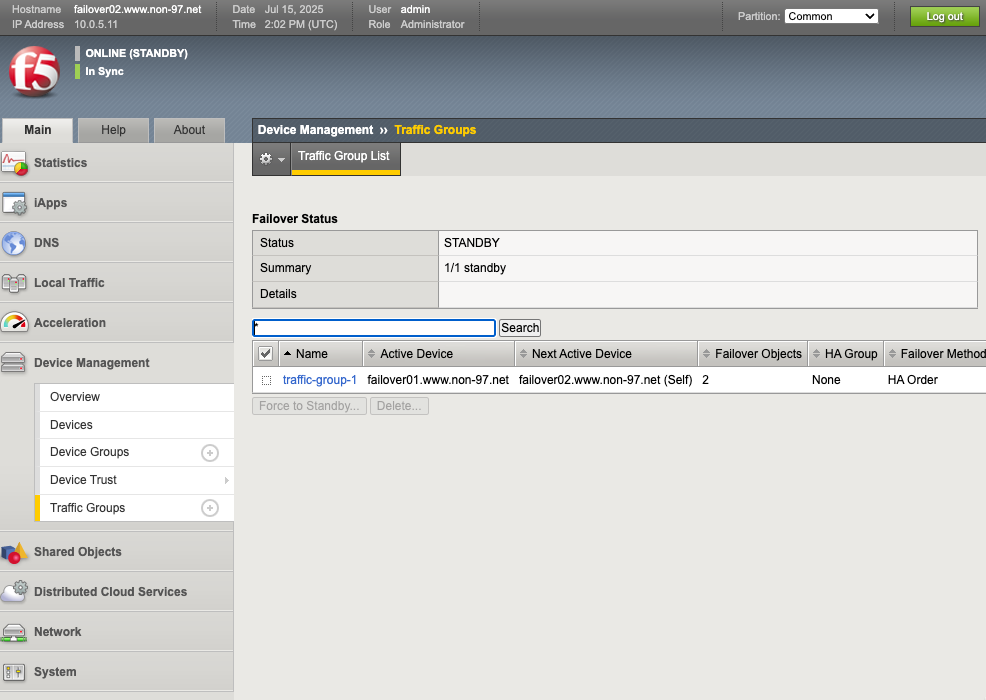Switch to the Help tab
The height and width of the screenshot is (700, 986).
[x=113, y=130]
